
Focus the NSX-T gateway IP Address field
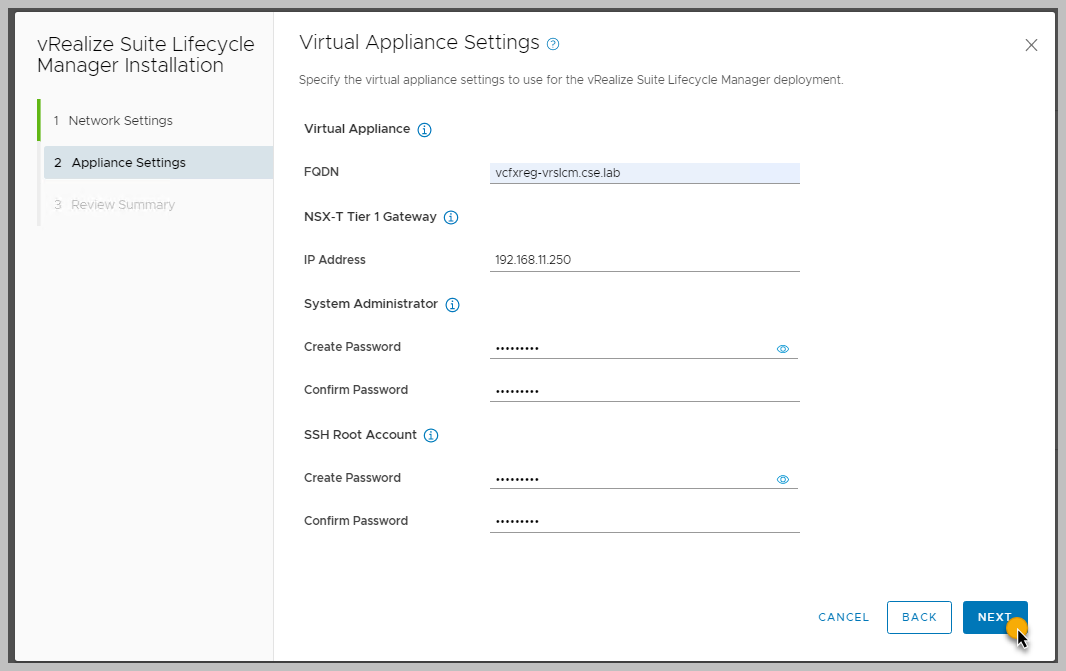click(644, 260)
